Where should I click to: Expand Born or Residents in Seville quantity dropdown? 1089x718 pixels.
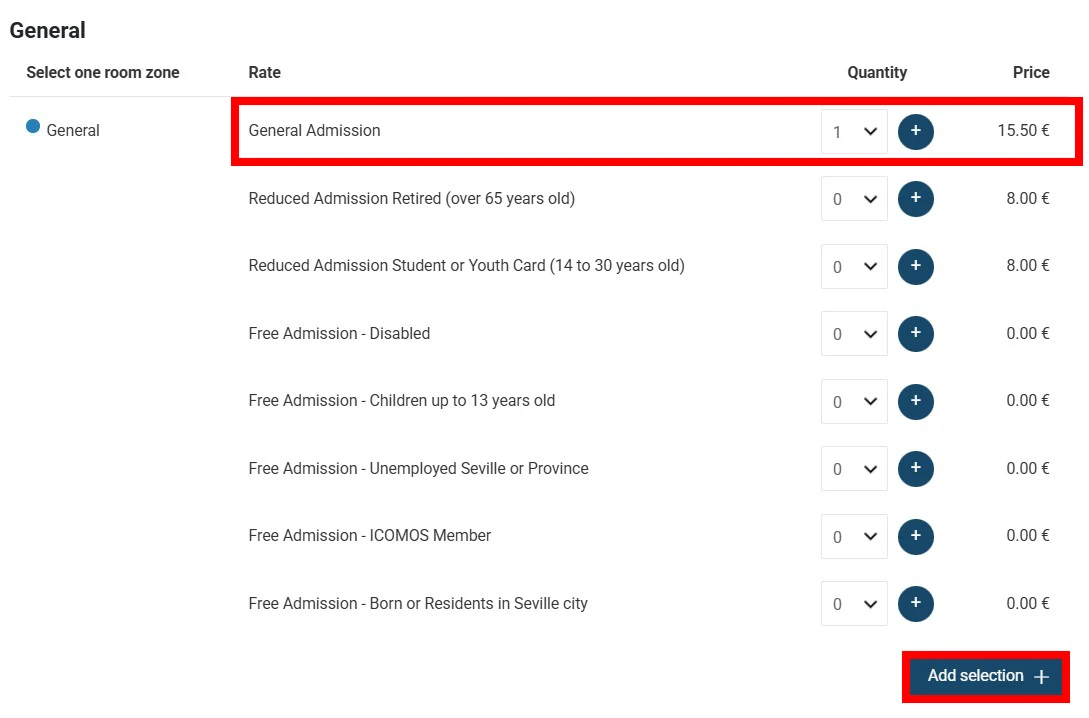coord(854,604)
